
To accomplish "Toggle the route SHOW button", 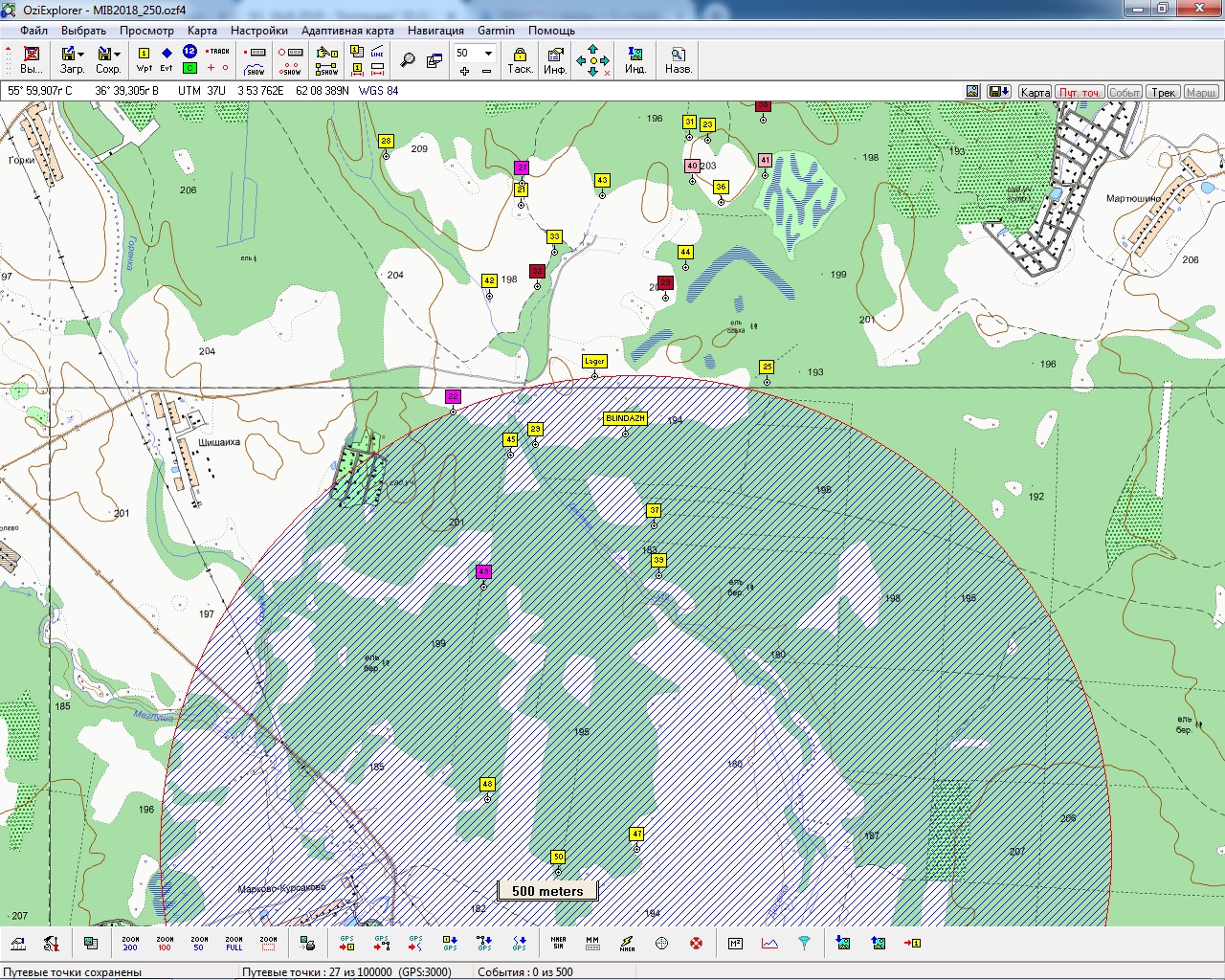I will [327, 70].
